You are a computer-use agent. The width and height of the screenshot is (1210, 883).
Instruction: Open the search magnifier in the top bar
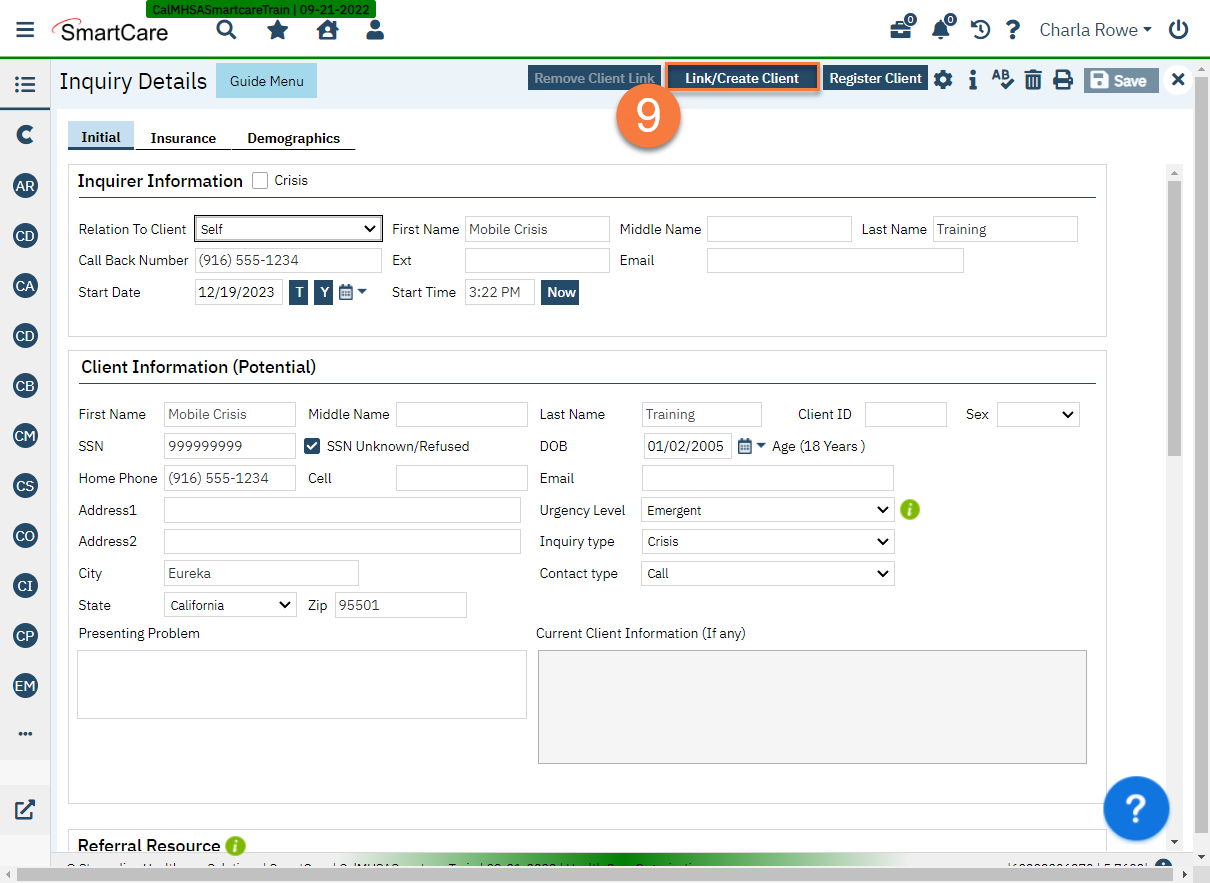pyautogui.click(x=226, y=30)
